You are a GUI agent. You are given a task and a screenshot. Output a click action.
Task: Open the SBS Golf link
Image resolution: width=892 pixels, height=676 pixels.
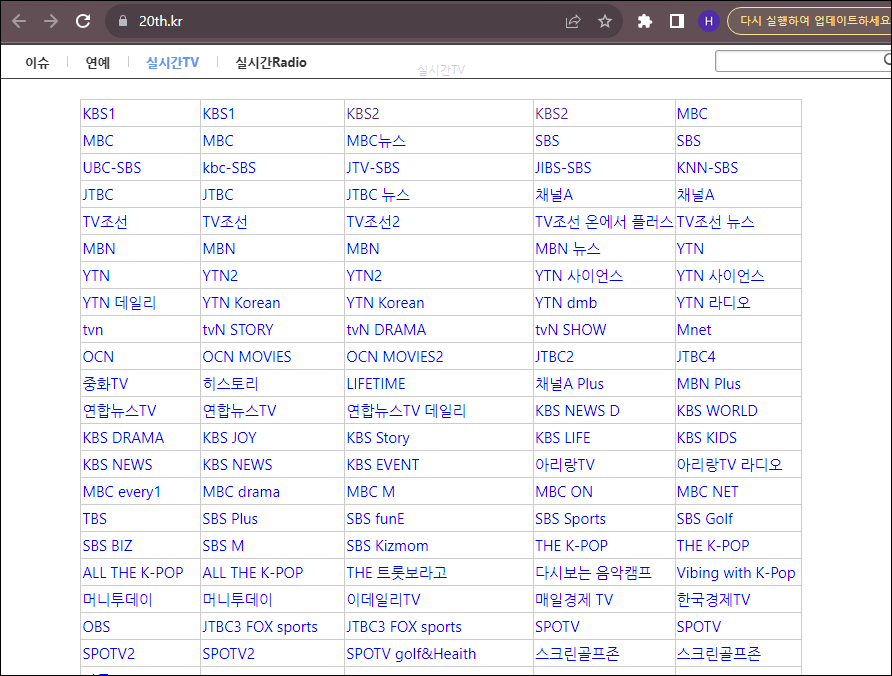pos(704,519)
